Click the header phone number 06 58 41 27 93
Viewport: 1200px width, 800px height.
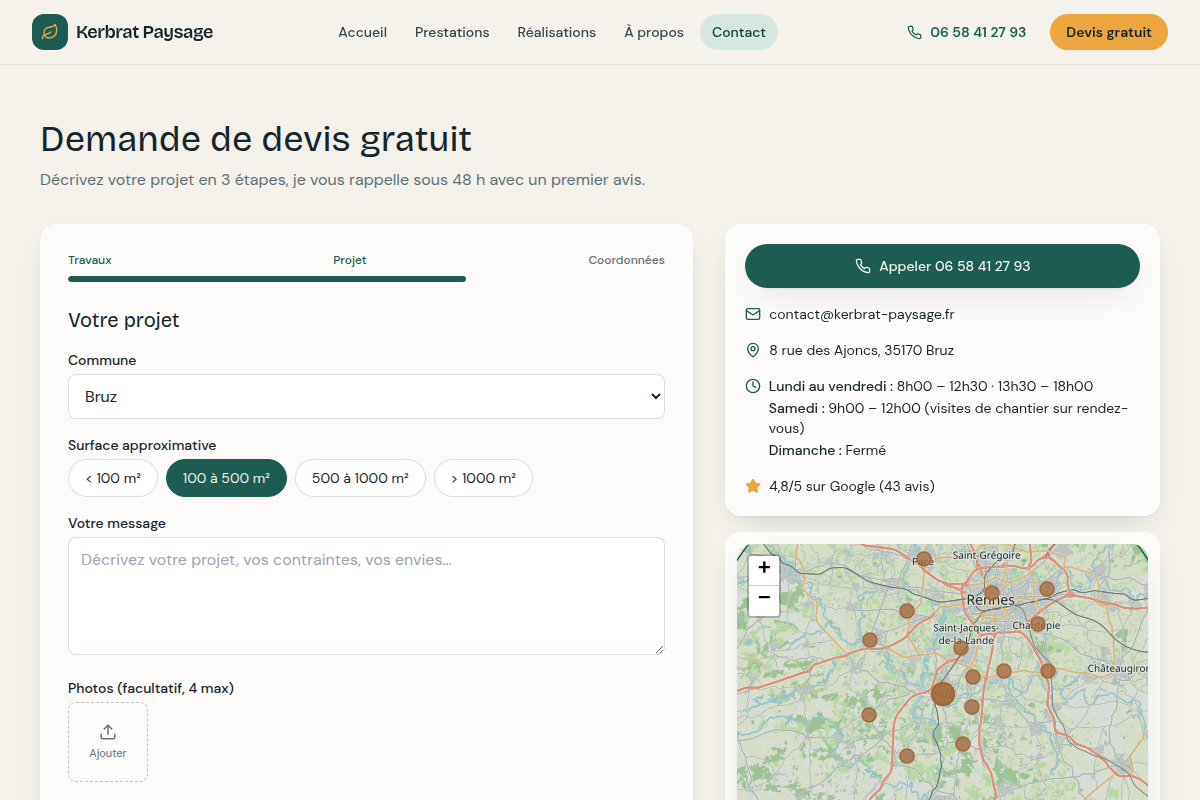coord(978,32)
